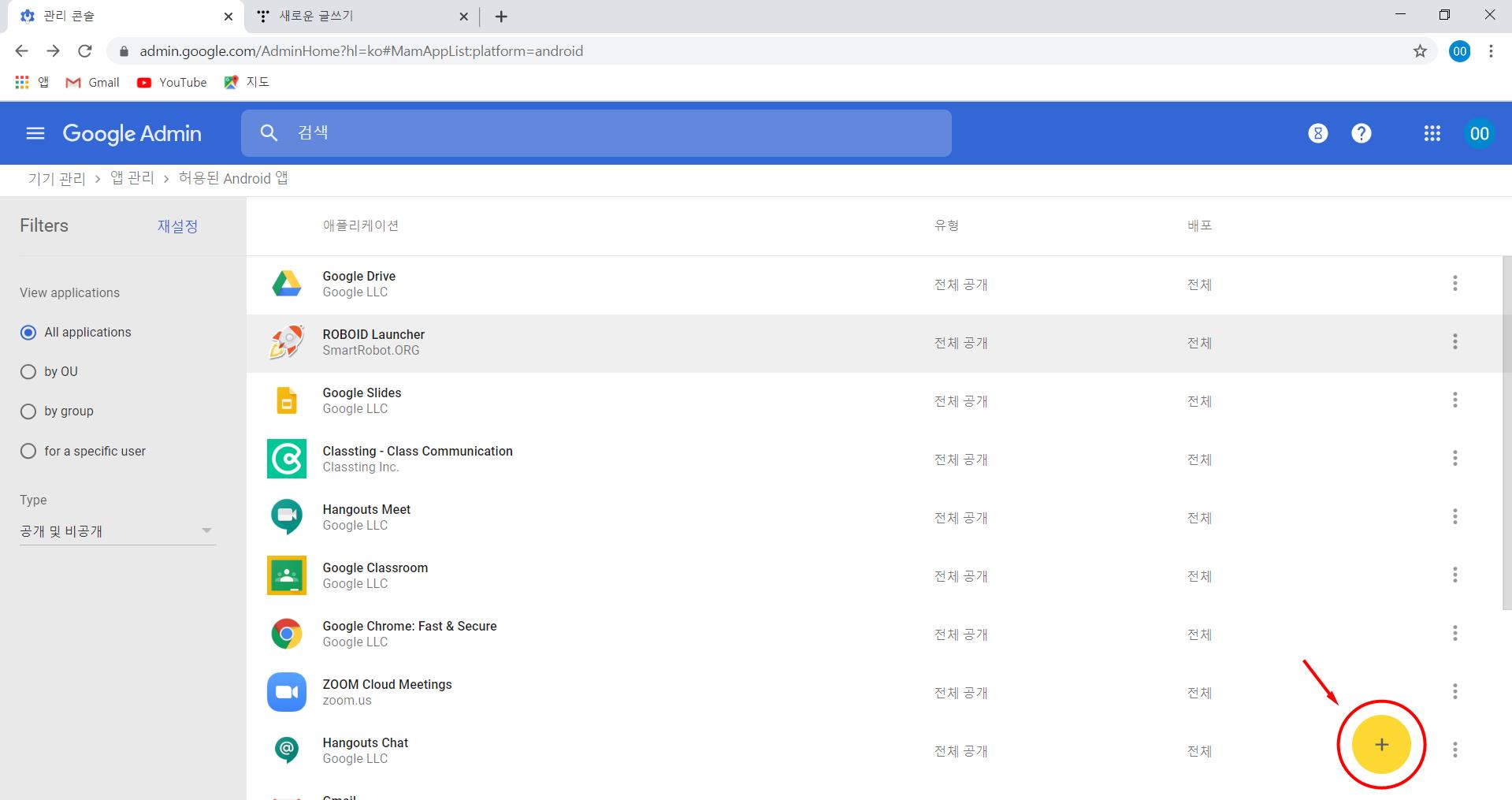Open the Help question mark icon
Viewport: 1512px width, 800px height.
click(1361, 133)
